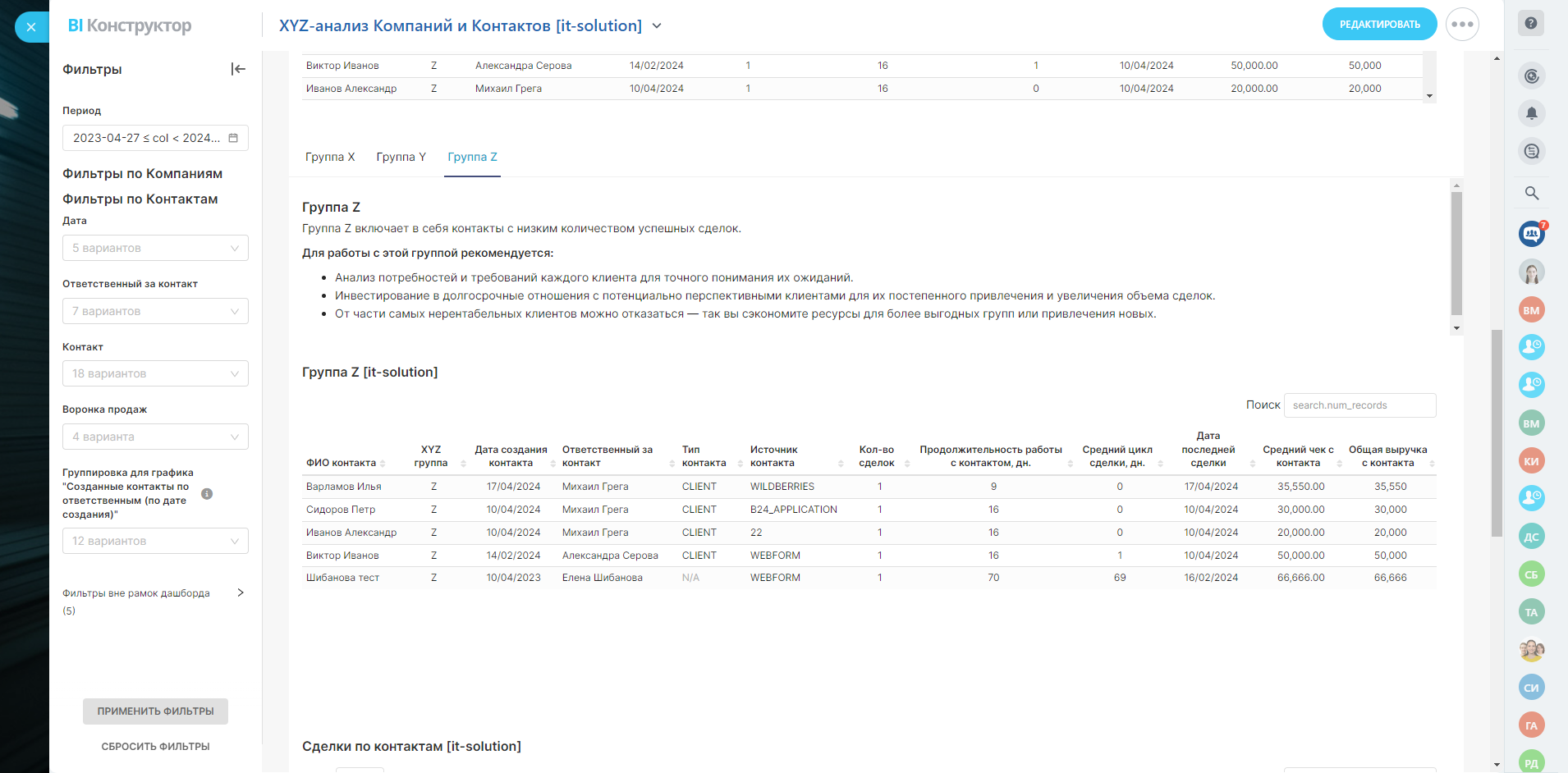Close the BI Конструктор slider
Screen dimensions: 1568x773
click(x=31, y=27)
